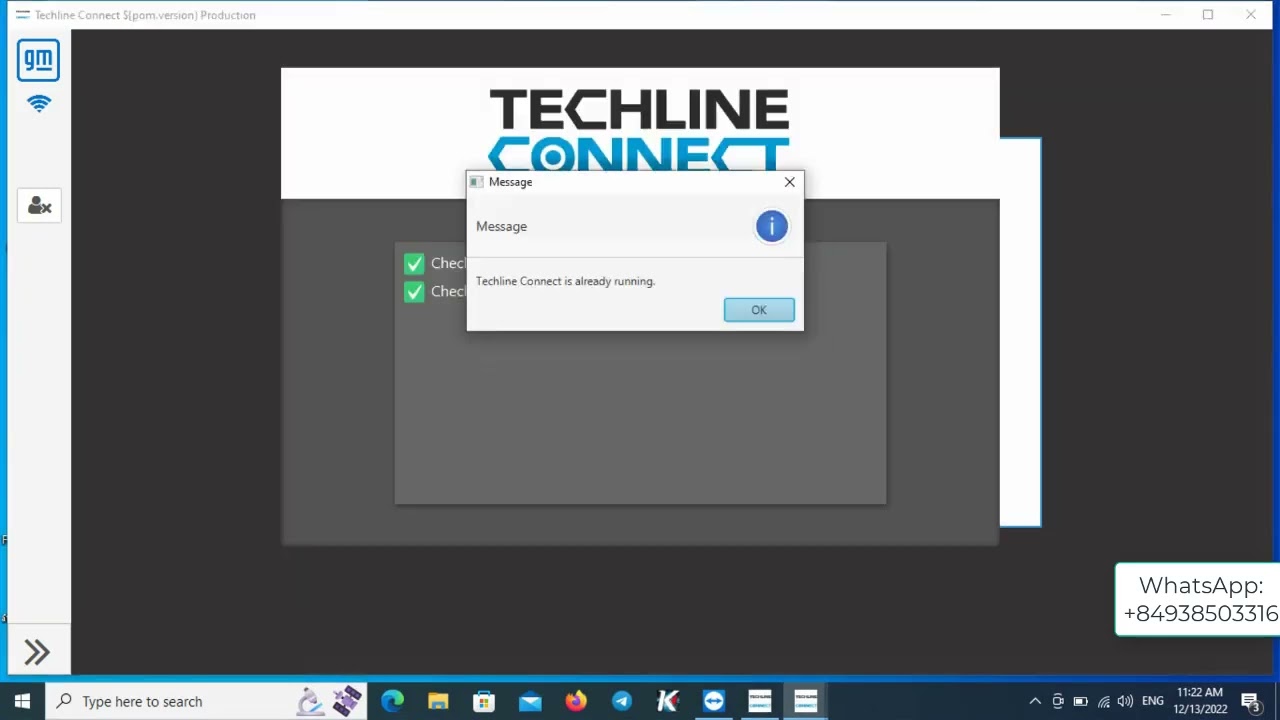Click the blue info icon in dialog
The image size is (1280, 720).
771,226
